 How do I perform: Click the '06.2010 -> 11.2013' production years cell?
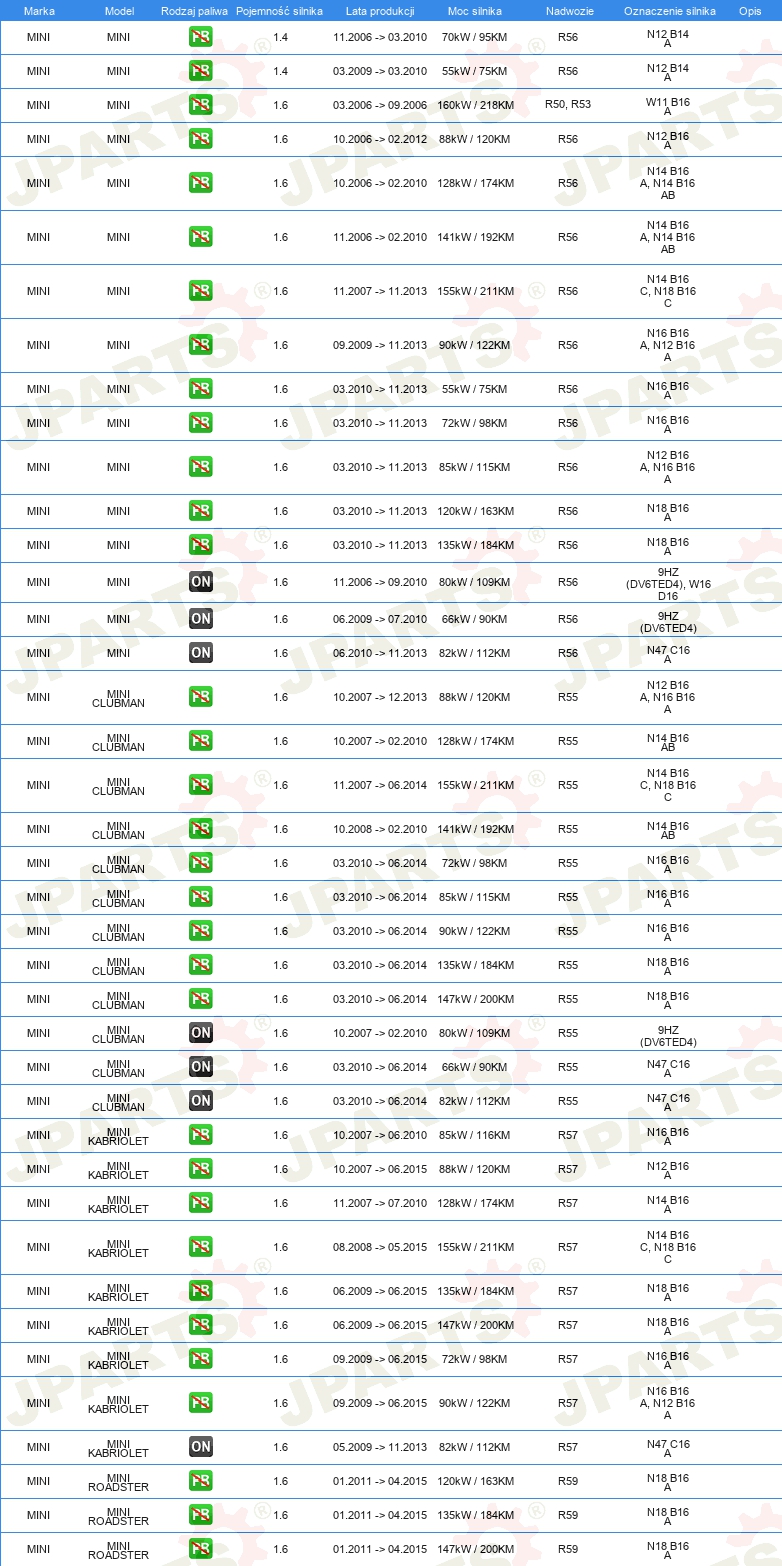point(380,653)
